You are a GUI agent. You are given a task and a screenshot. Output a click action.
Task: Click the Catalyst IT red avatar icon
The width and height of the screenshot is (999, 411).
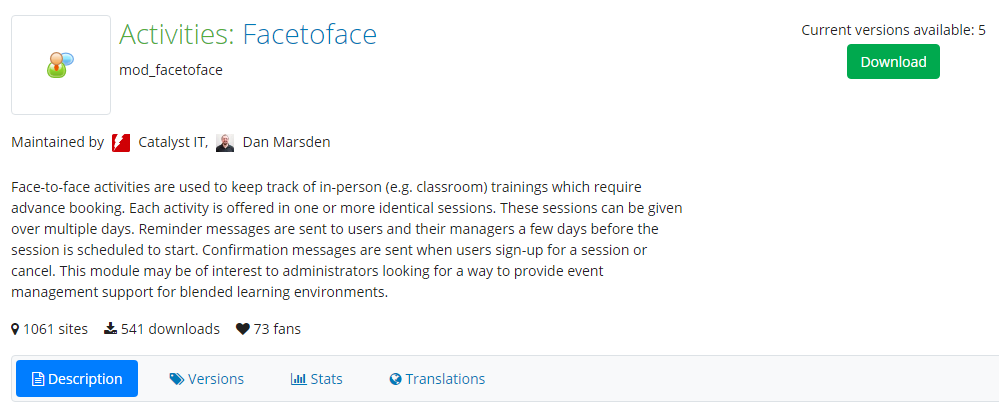121,143
